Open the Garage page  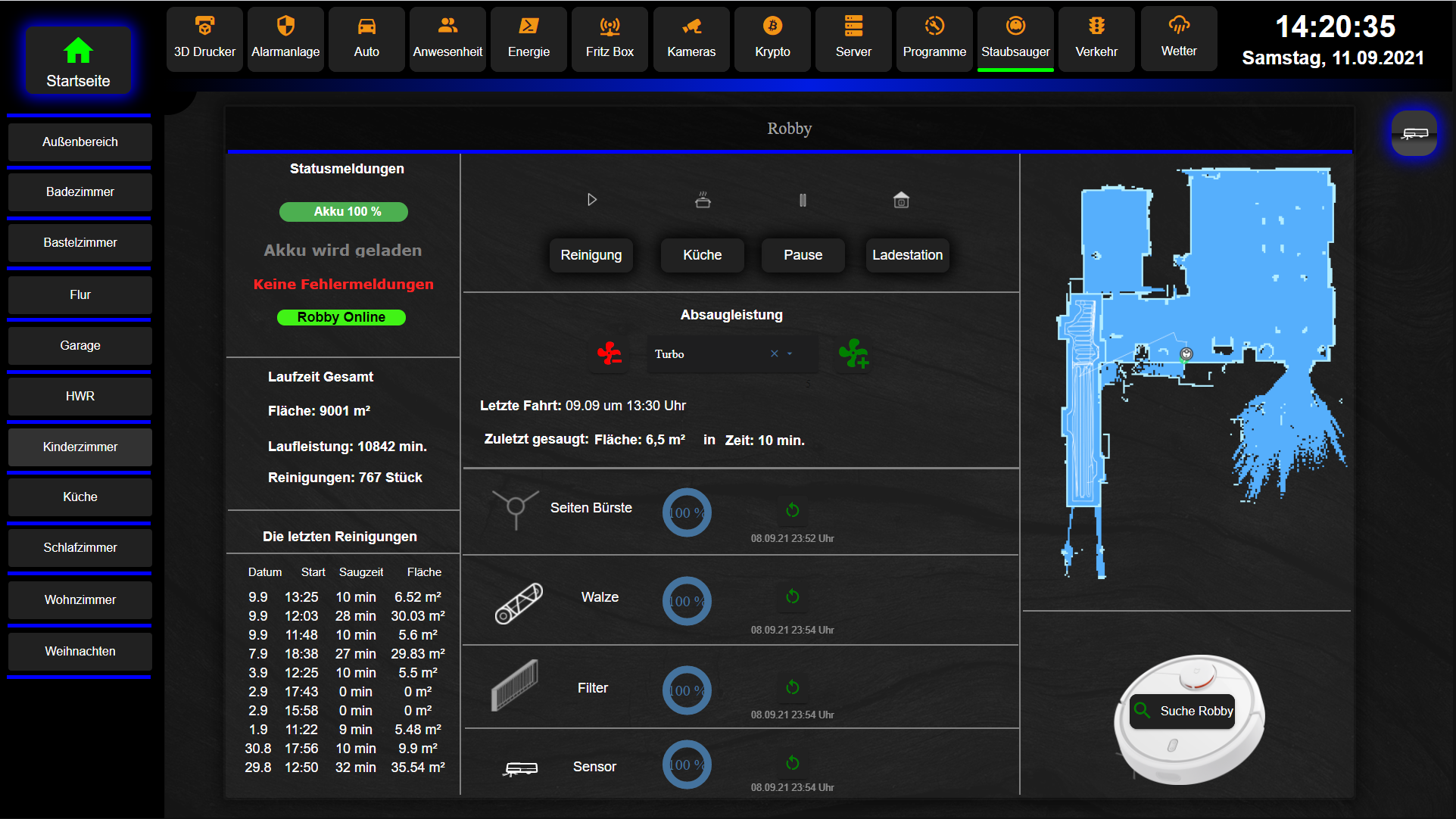pos(80,346)
